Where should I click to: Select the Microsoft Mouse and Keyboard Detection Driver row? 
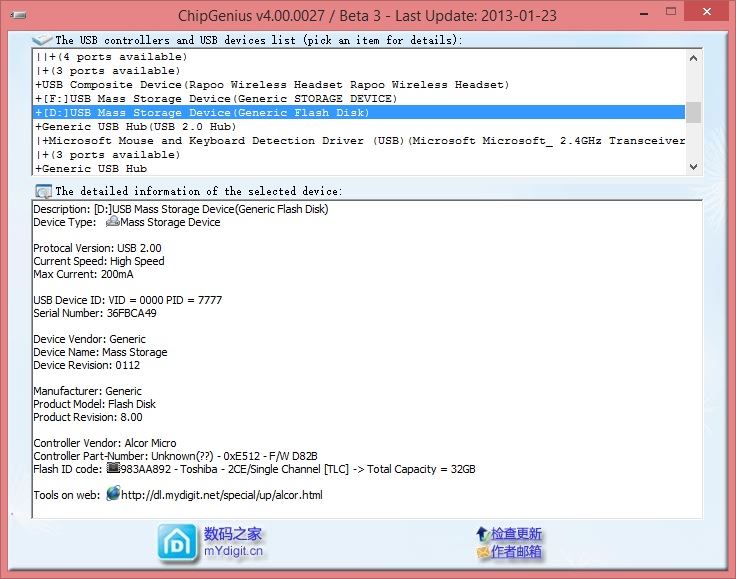click(360, 141)
